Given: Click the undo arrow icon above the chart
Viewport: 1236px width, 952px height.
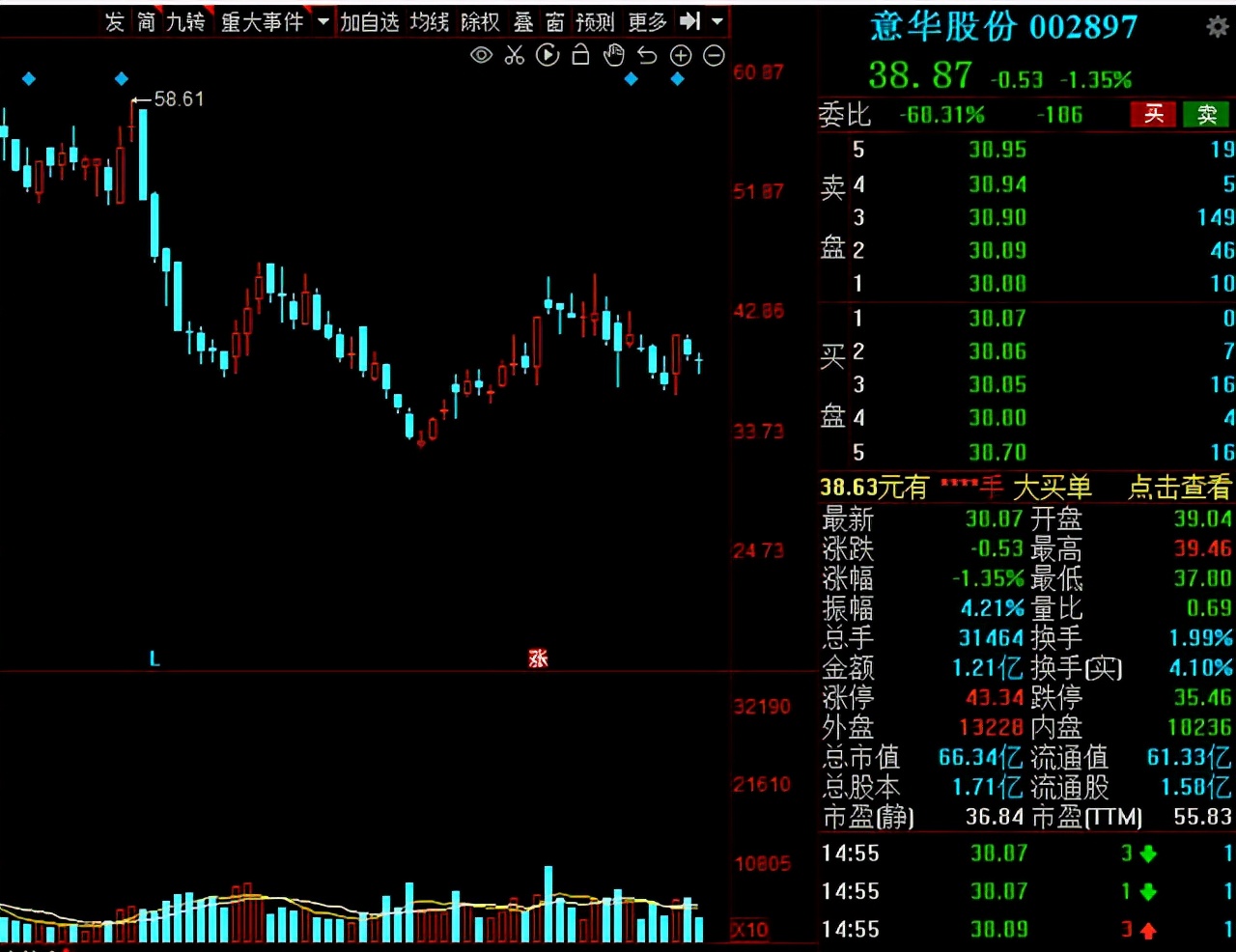Looking at the screenshot, I should pyautogui.click(x=647, y=55).
